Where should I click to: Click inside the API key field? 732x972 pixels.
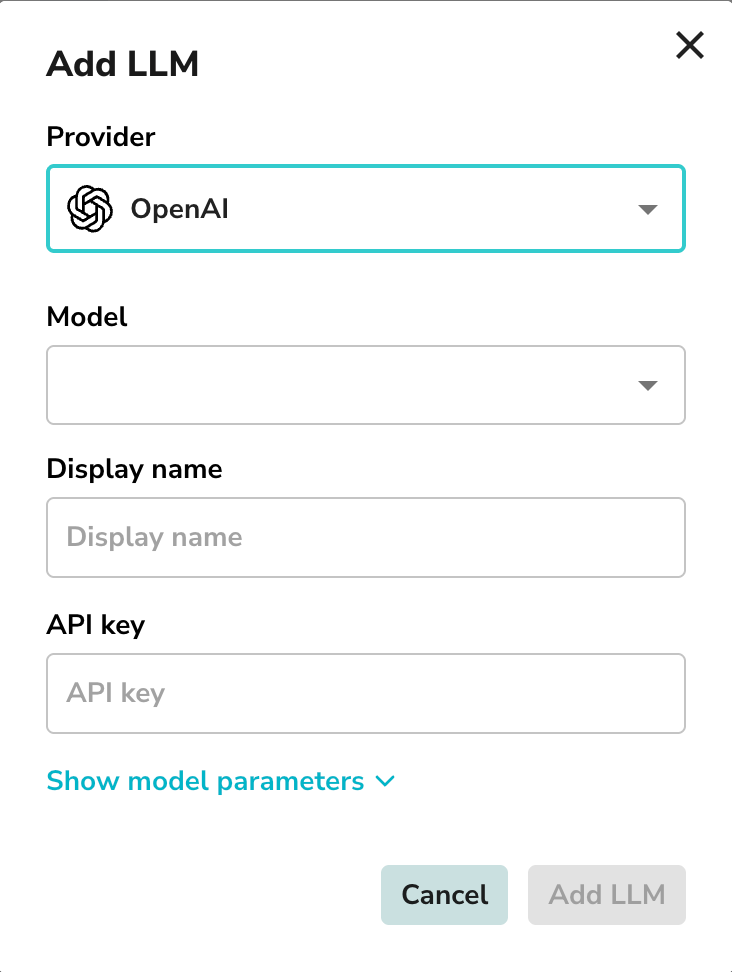[x=365, y=693]
